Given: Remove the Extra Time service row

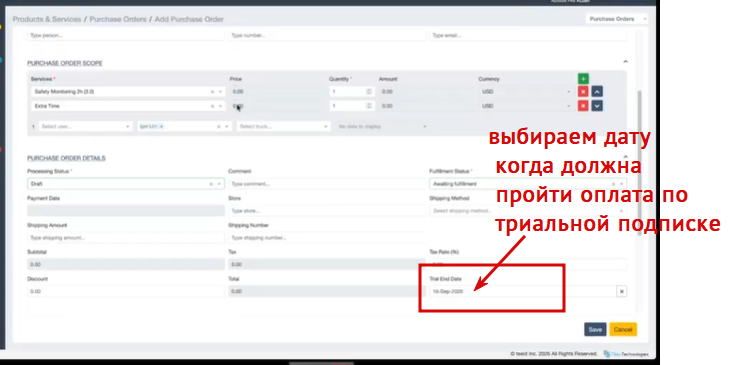Looking at the screenshot, I should (583, 106).
